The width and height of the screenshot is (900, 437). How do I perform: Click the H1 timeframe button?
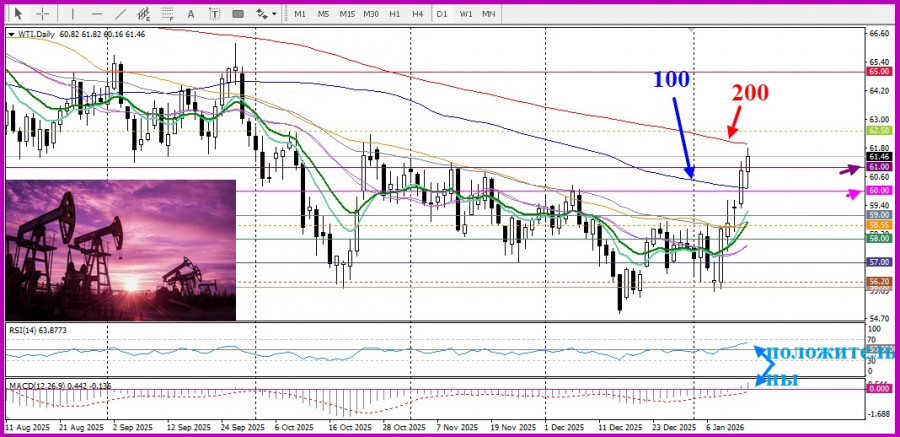point(394,13)
